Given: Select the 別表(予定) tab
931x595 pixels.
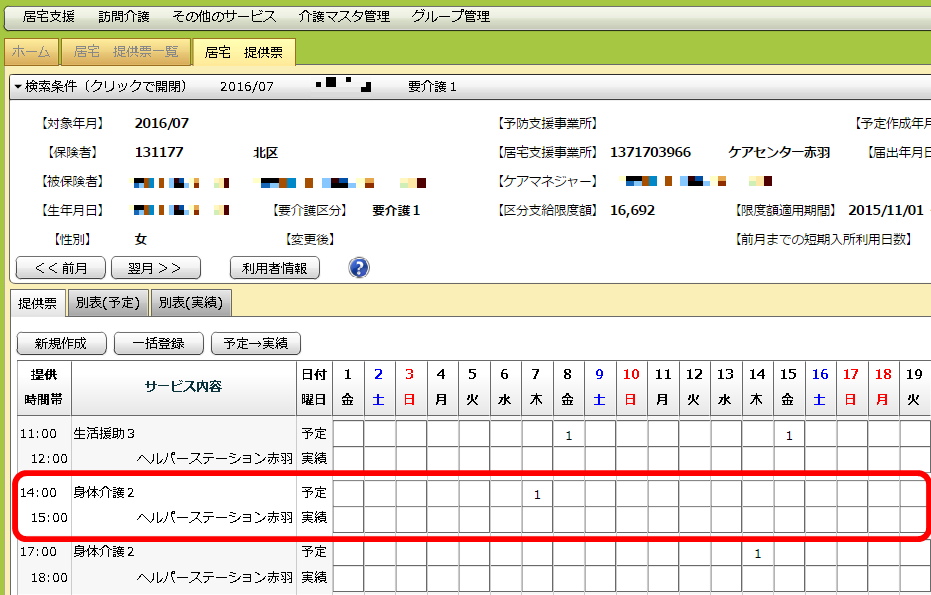Looking at the screenshot, I should pos(108,302).
